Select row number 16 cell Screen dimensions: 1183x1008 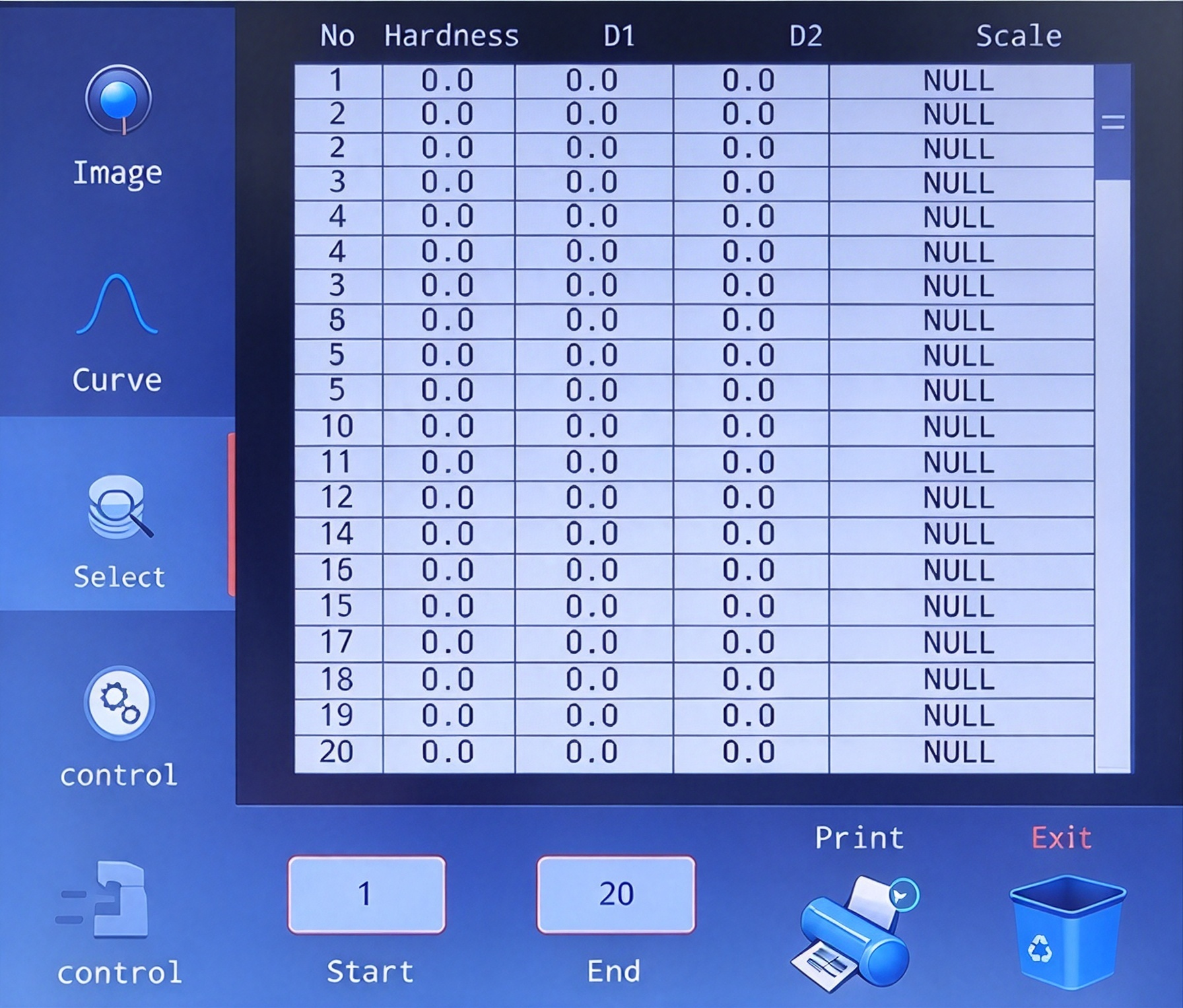click(338, 571)
